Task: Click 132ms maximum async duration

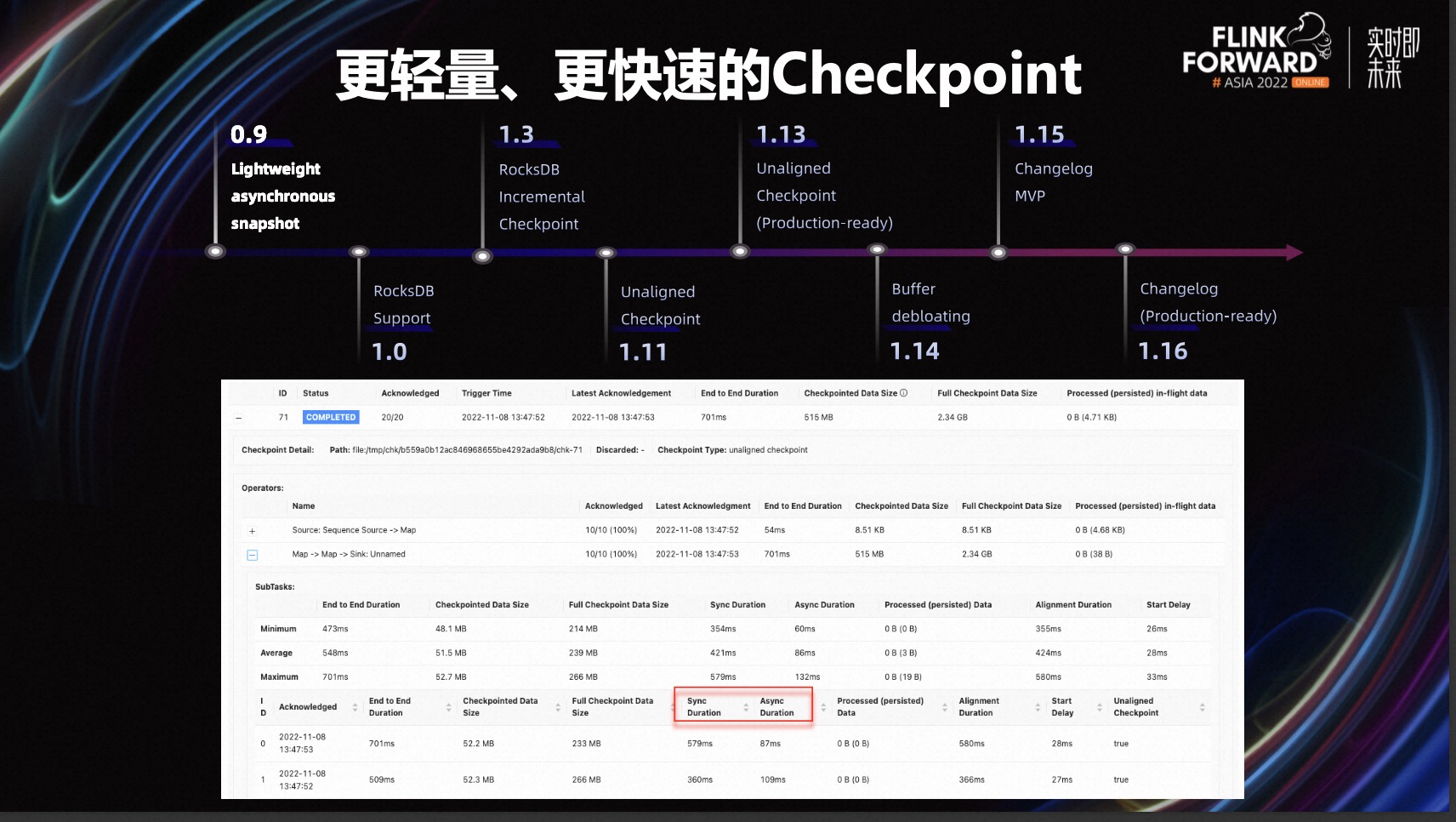Action: tap(807, 676)
